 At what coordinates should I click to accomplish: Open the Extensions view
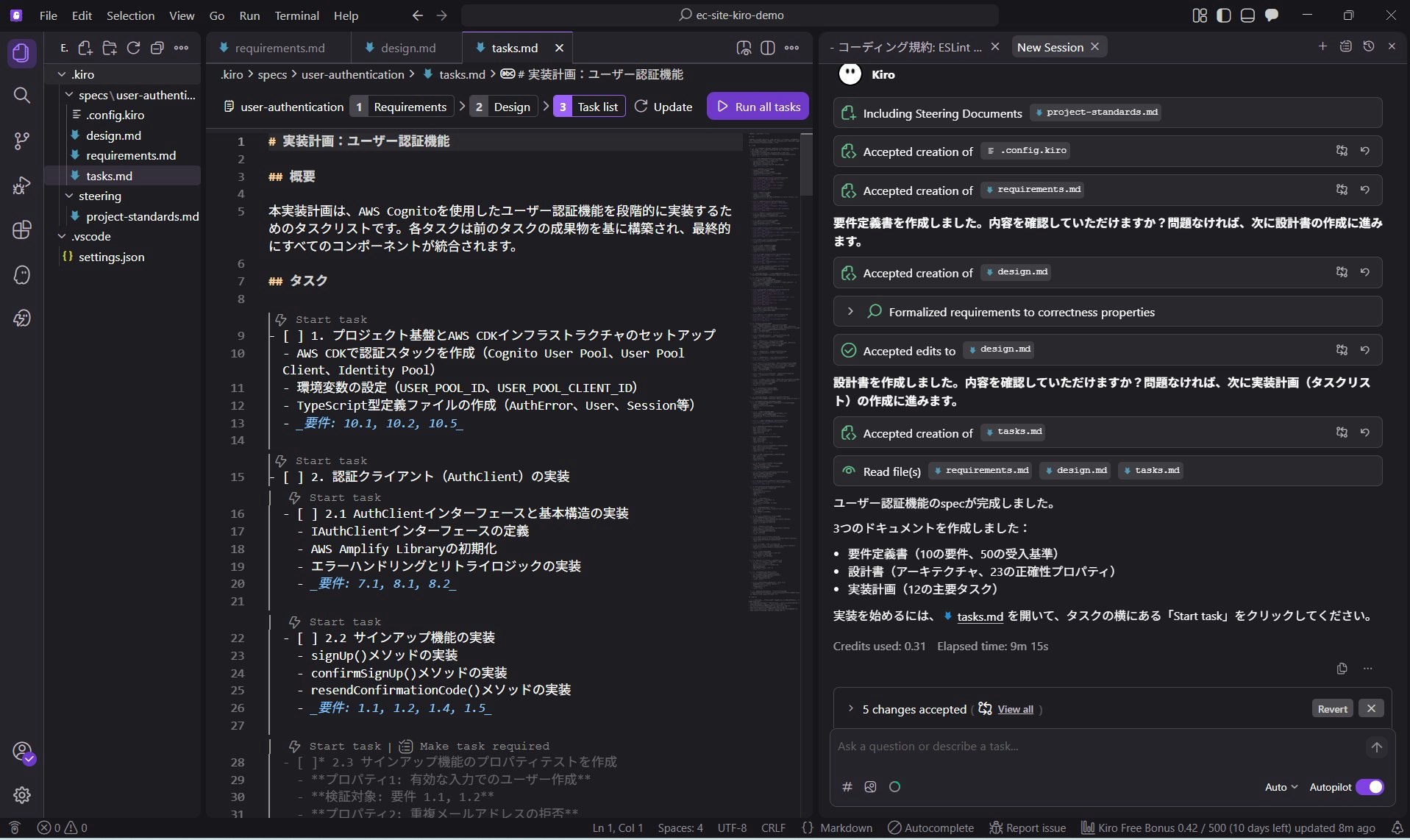pos(22,229)
